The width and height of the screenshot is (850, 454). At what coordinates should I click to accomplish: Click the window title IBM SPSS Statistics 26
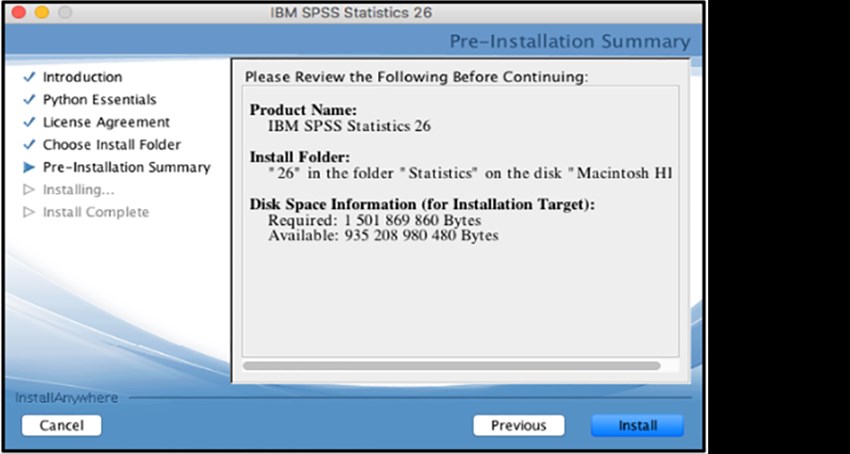(351, 12)
